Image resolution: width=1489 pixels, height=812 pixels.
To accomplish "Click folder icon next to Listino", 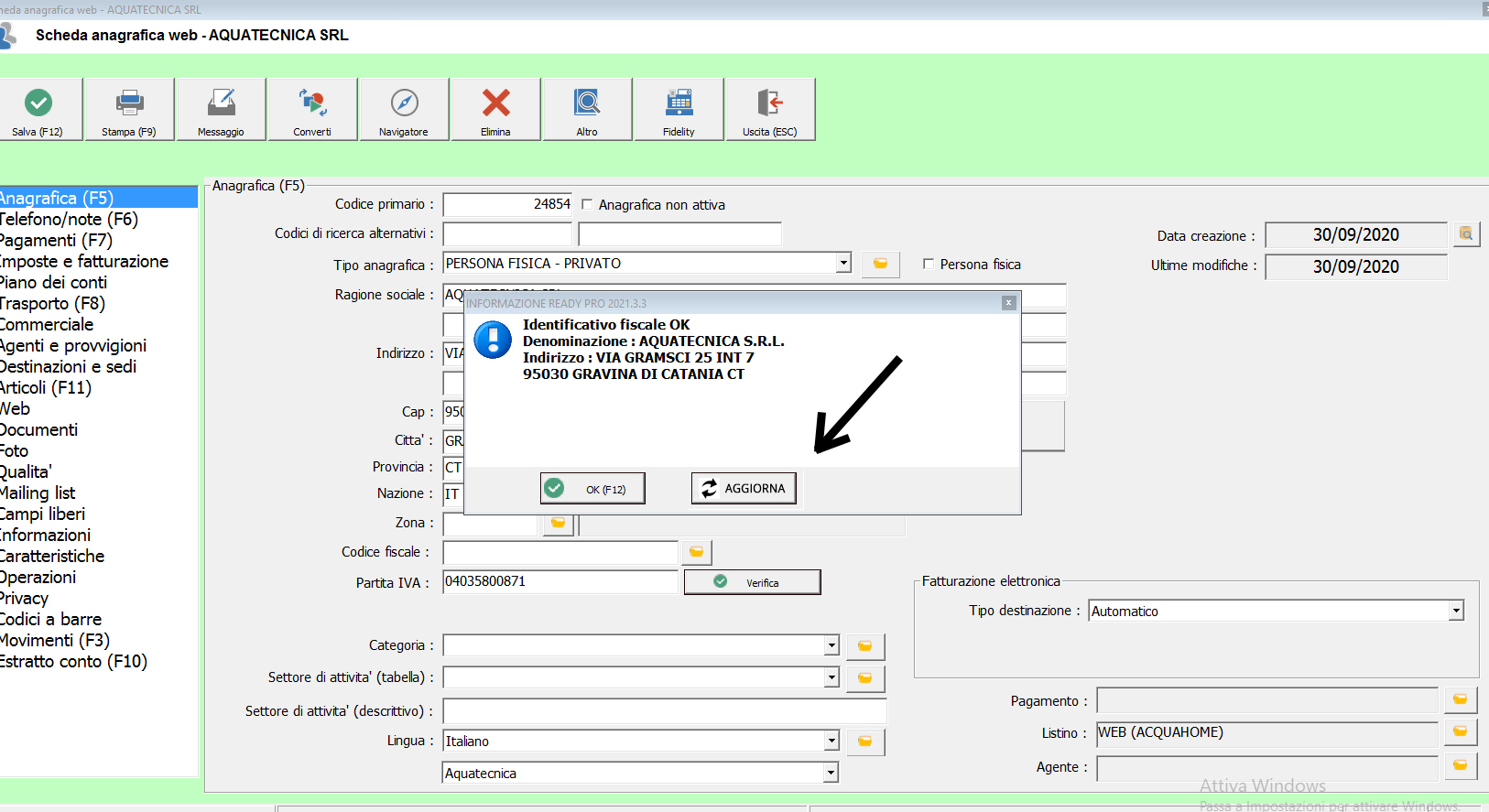I will (1461, 732).
